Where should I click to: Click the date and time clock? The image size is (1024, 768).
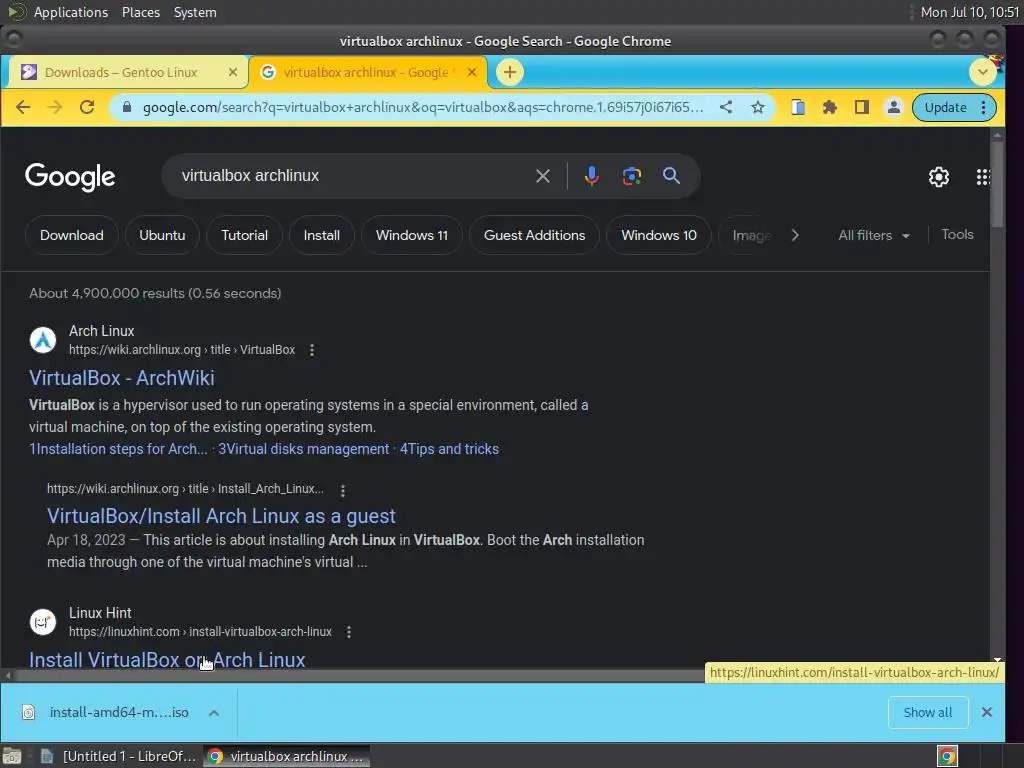[969, 12]
